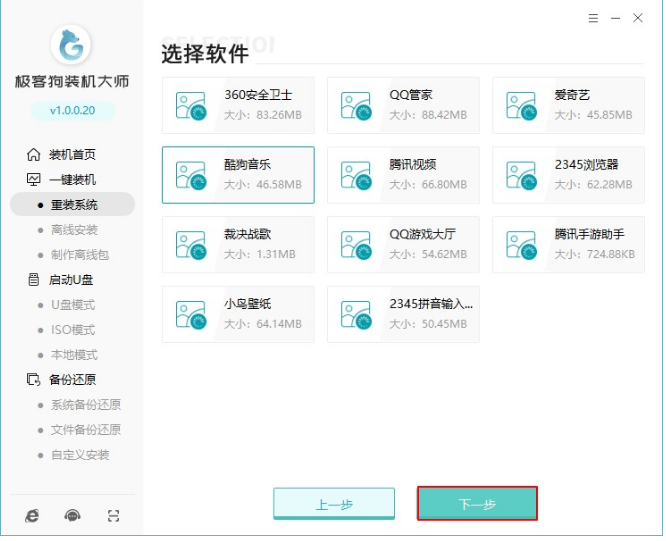The width and height of the screenshot is (666, 541).
Task: Click the 备份还原 folder icon
Action: [33, 379]
